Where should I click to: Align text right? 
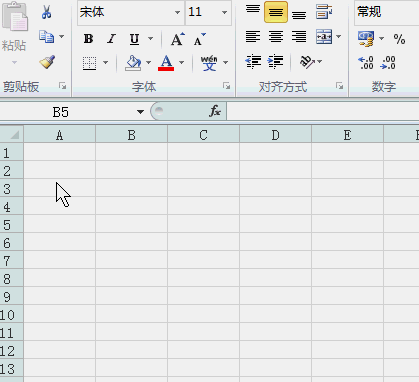click(x=299, y=36)
